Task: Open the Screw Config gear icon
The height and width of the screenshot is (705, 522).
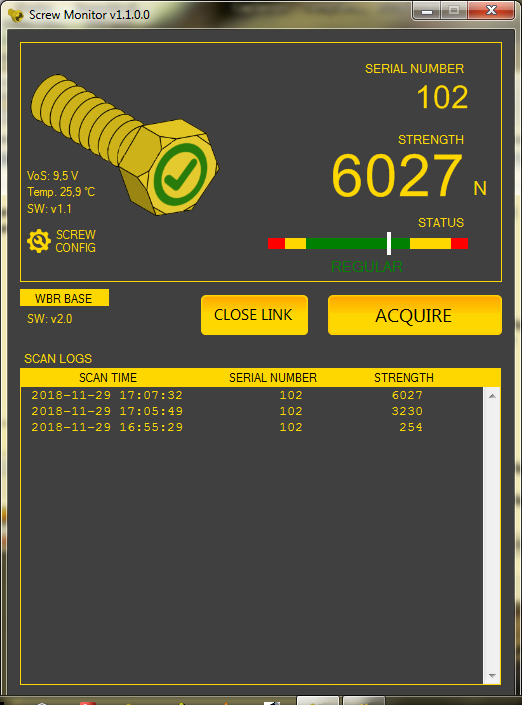Action: tap(39, 241)
